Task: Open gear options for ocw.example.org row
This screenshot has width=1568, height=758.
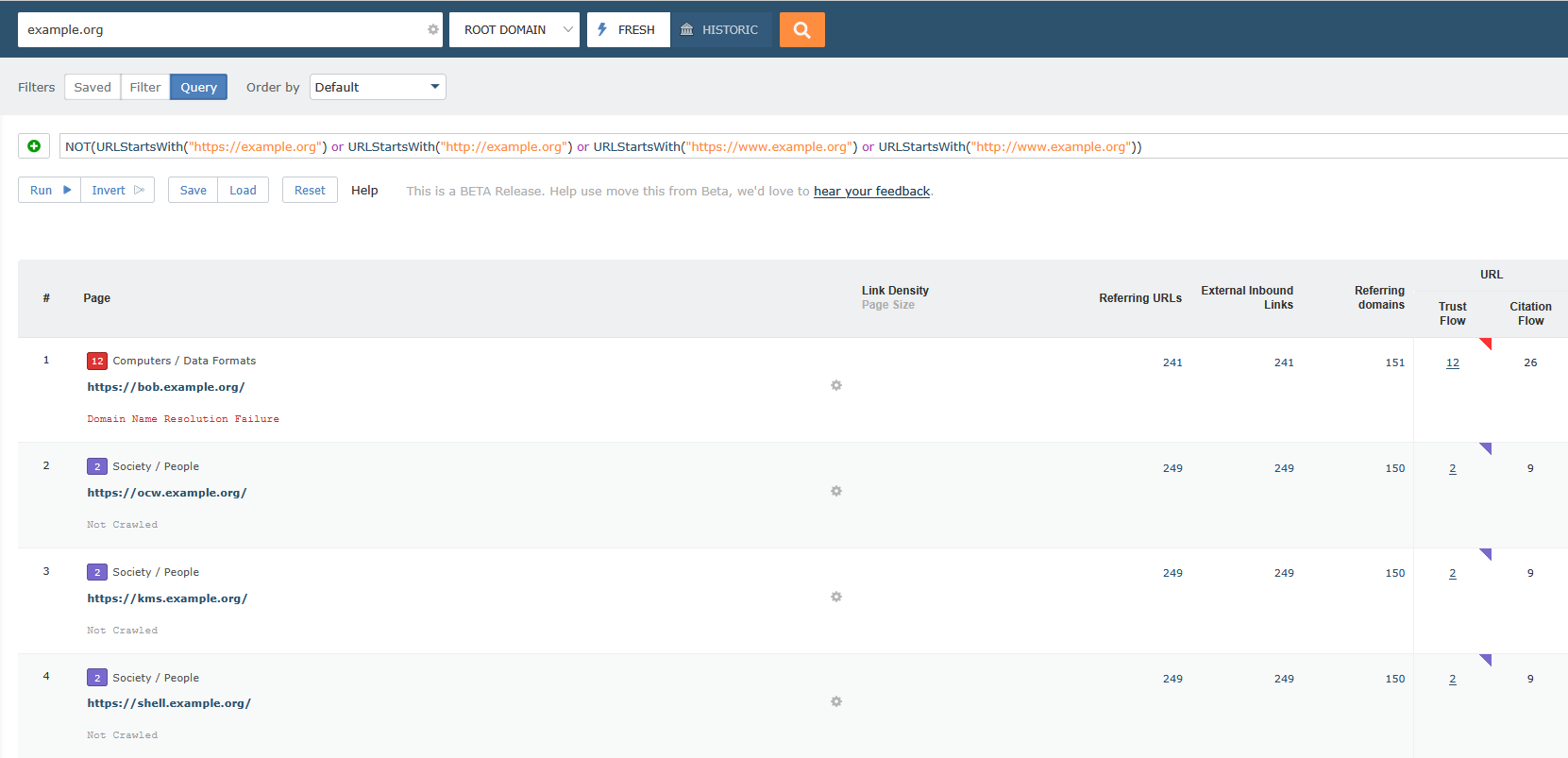Action: [836, 492]
